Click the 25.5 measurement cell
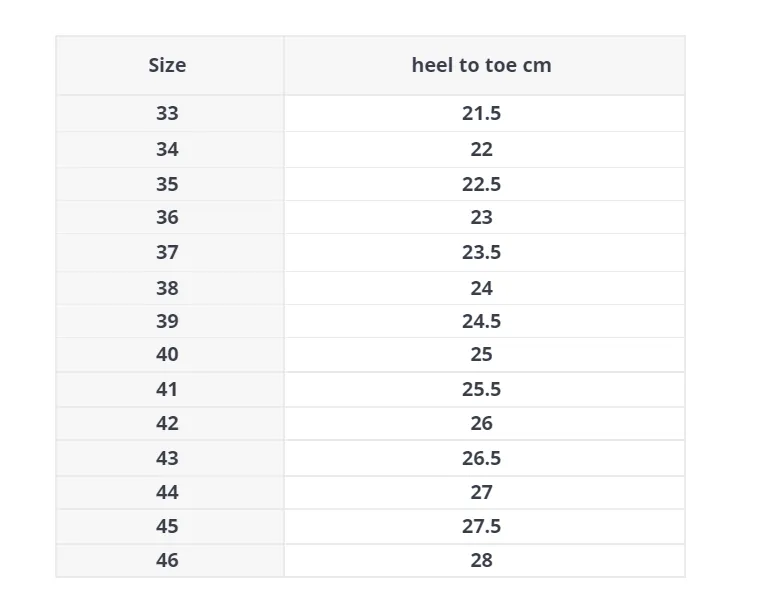 (x=481, y=389)
